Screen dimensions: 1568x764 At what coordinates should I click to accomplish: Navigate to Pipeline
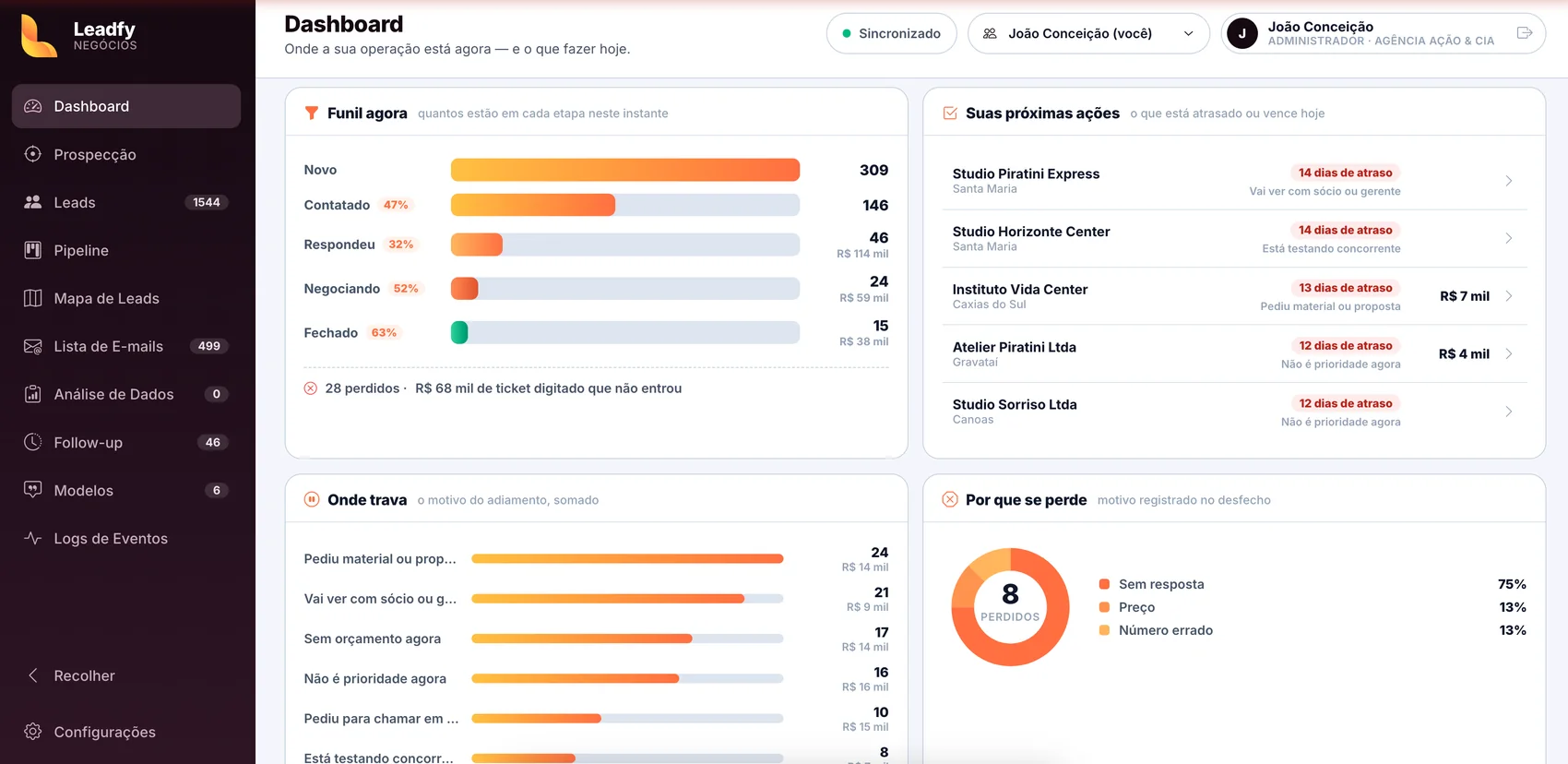(126, 250)
